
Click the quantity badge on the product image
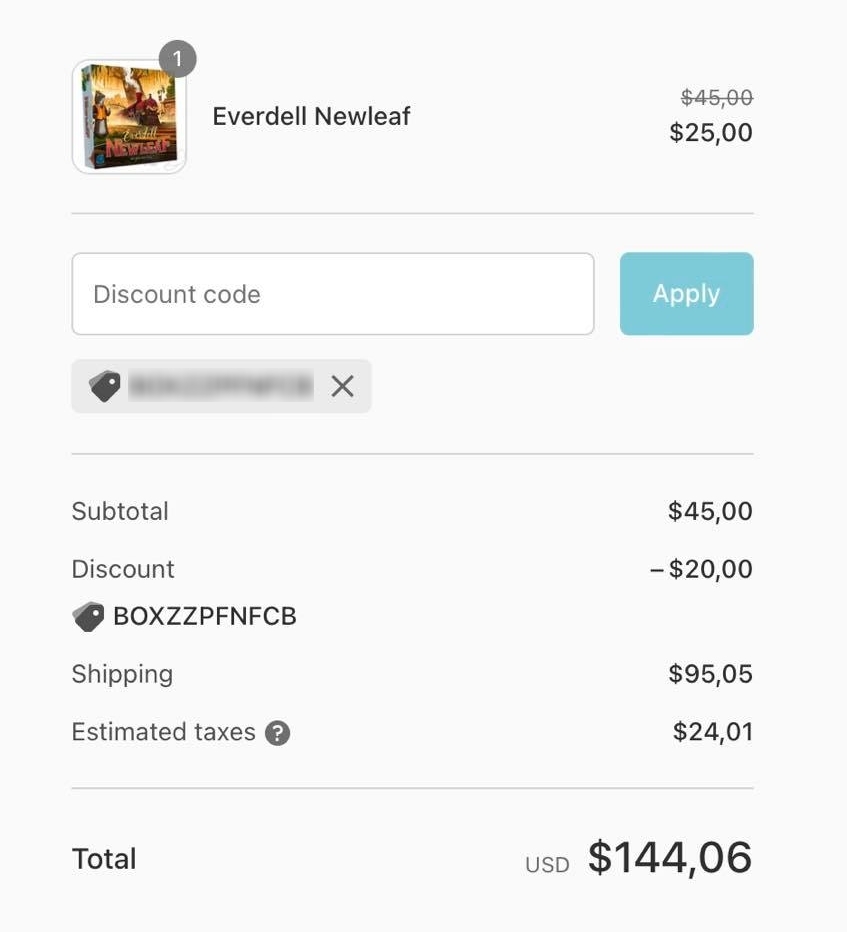click(177, 59)
